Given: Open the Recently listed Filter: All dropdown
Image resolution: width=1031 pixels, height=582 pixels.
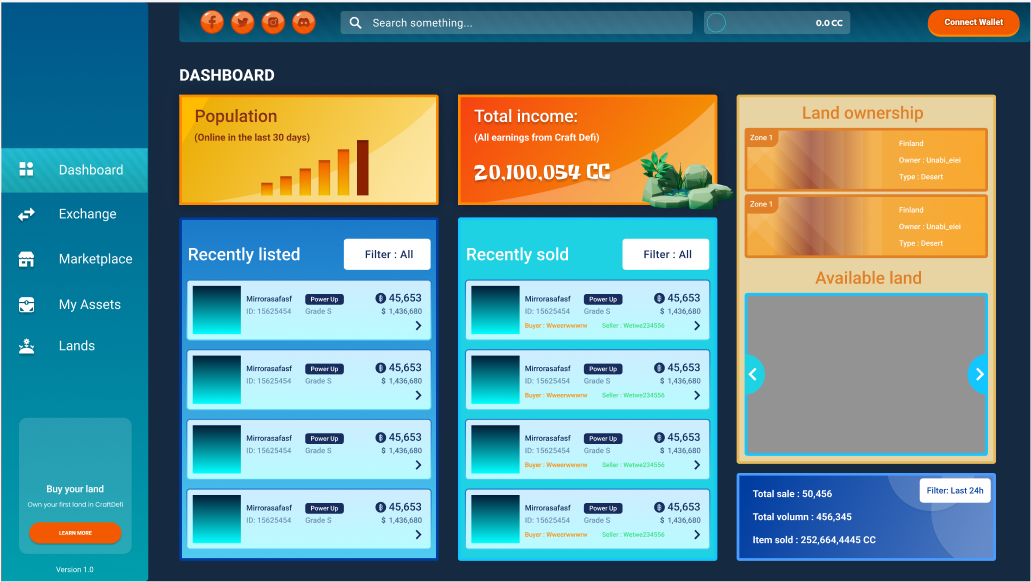Looking at the screenshot, I should tap(387, 254).
